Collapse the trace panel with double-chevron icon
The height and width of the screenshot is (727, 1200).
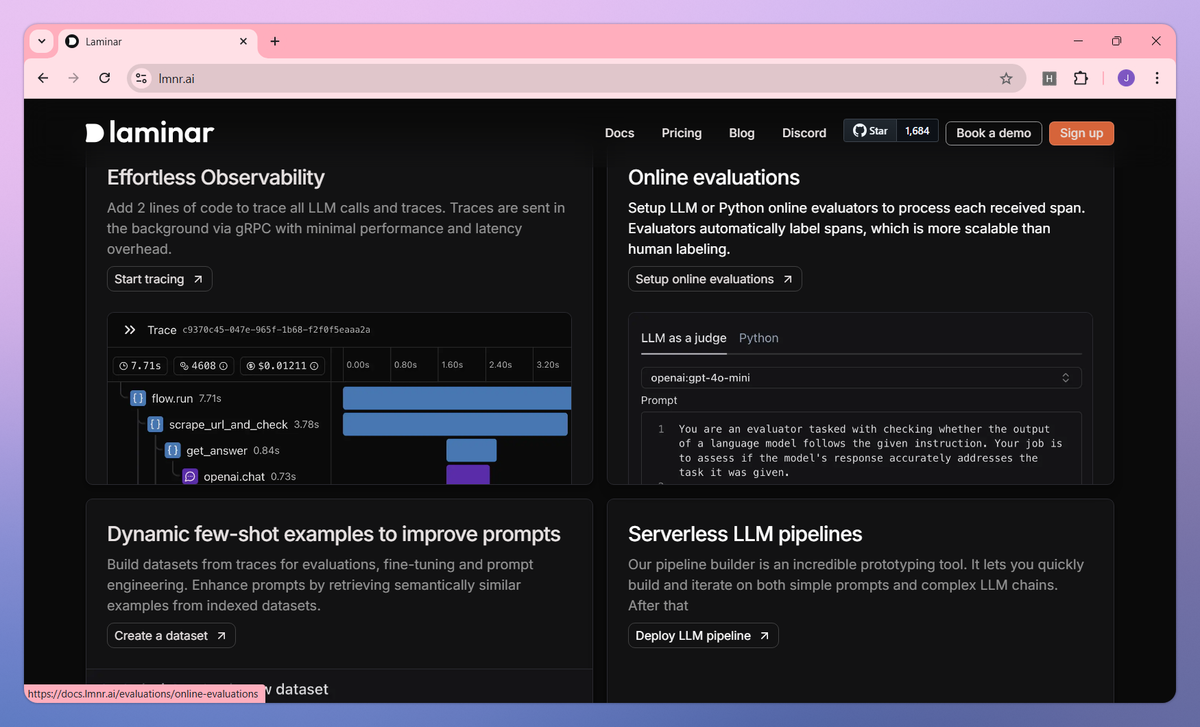point(130,330)
